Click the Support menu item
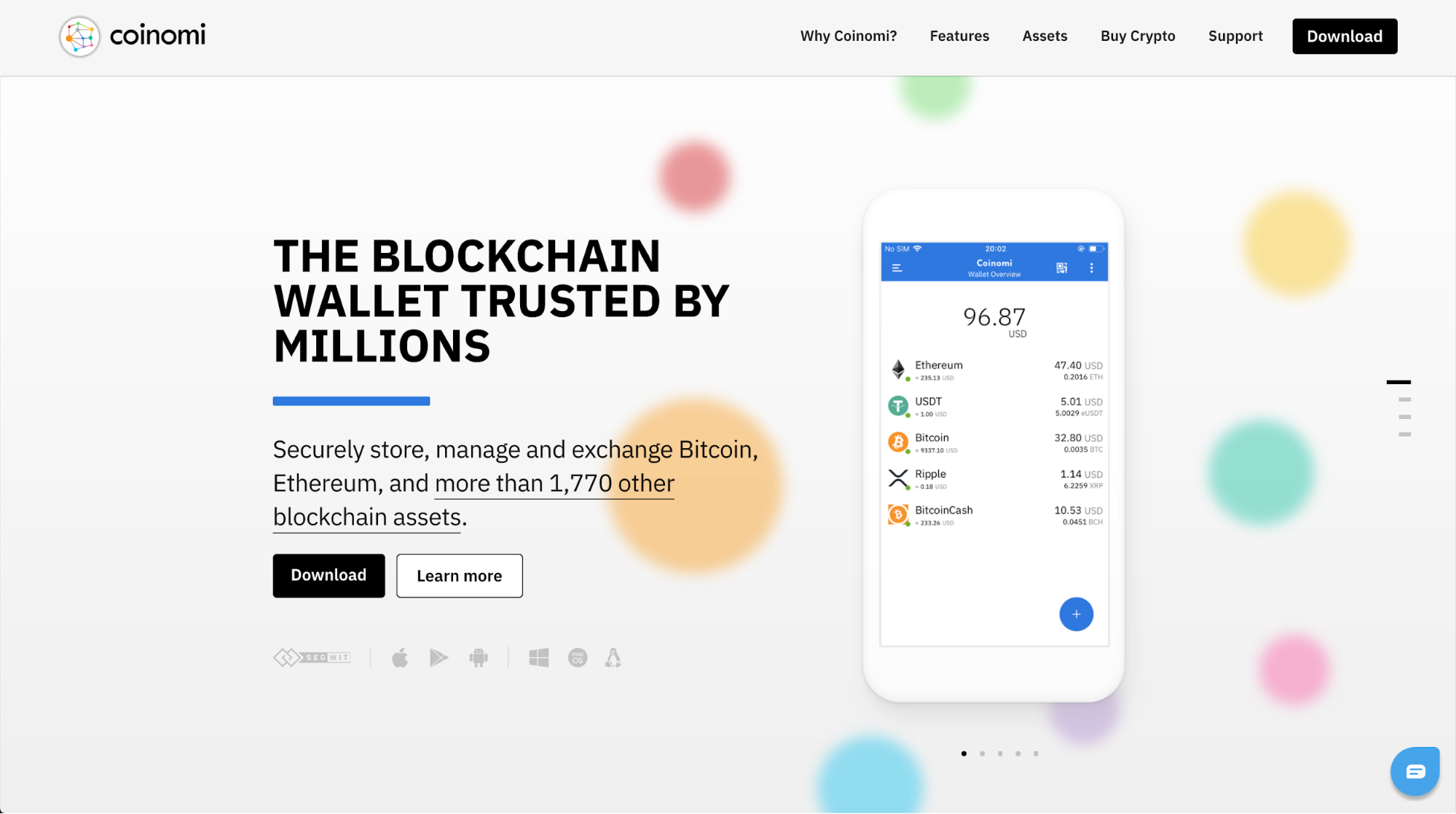This screenshot has height=814, width=1456. coord(1236,36)
